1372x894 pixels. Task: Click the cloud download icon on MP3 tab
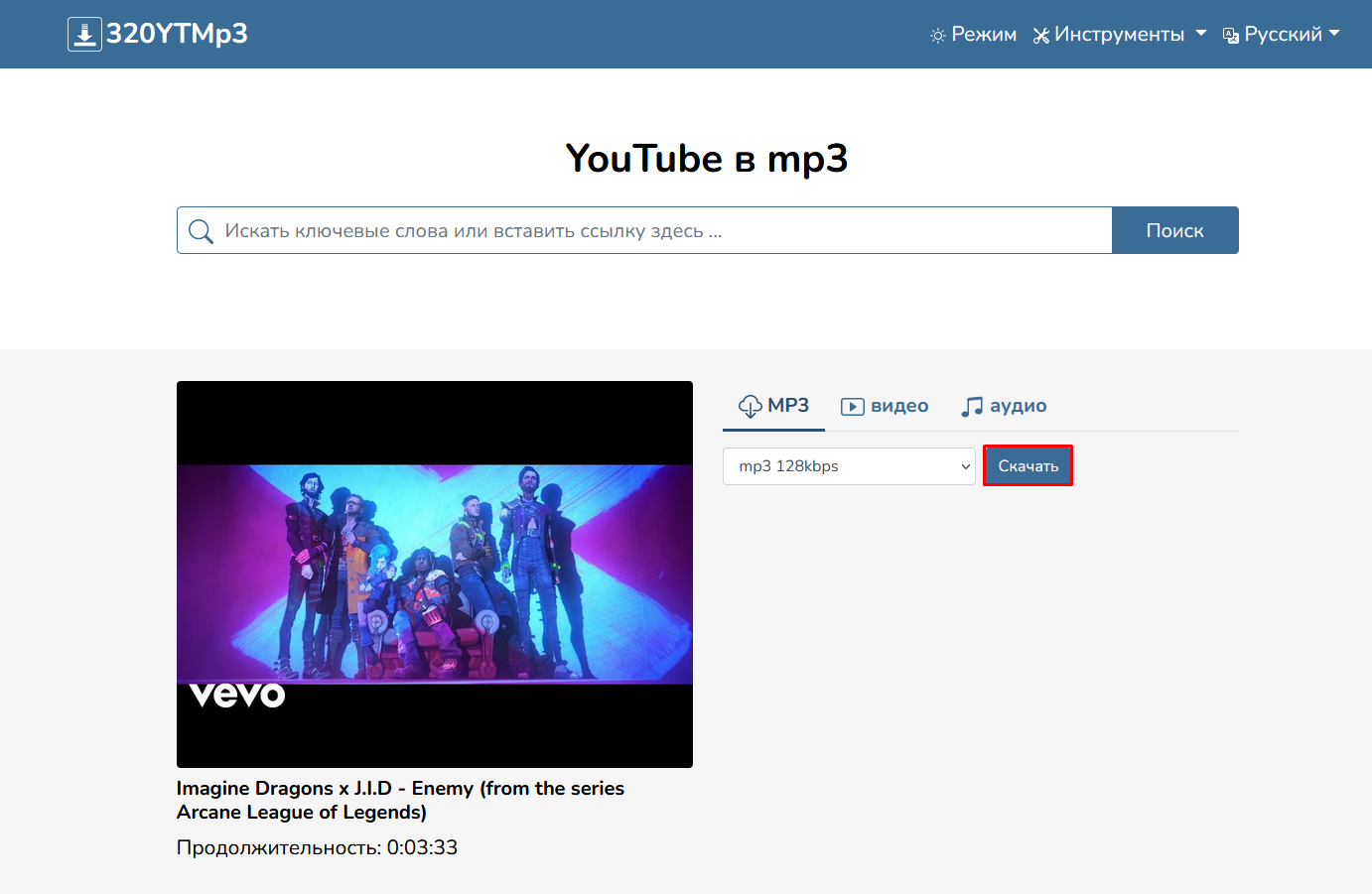tap(750, 406)
